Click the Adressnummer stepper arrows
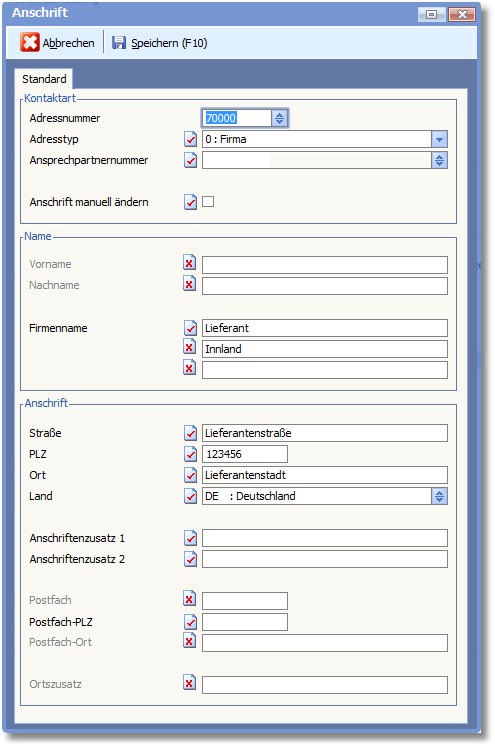Screen dimensions: 495x747 pyautogui.click(x=279, y=118)
